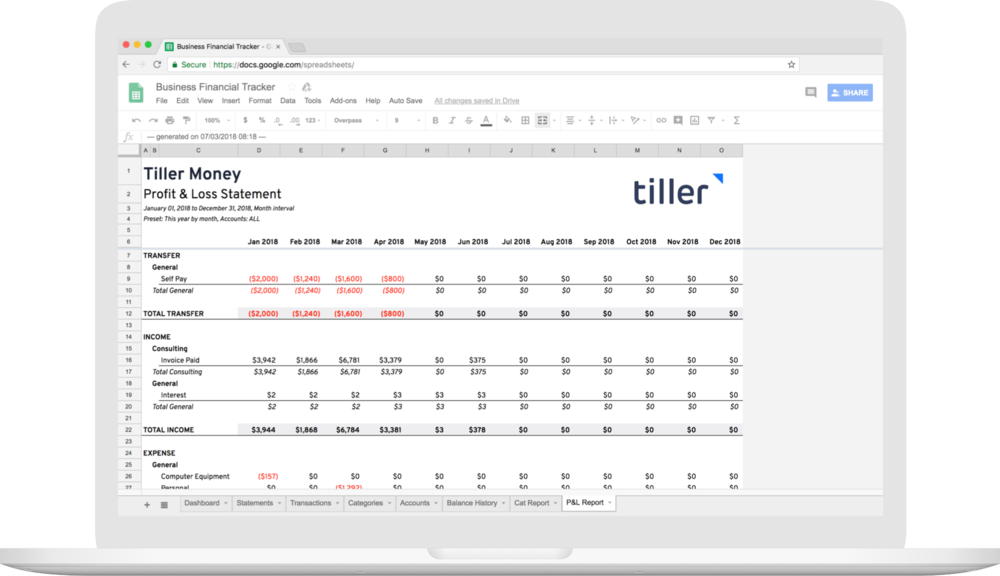Open the merge cells dropdown arrow
Image resolution: width=1000 pixels, height=576 pixels.
(554, 121)
